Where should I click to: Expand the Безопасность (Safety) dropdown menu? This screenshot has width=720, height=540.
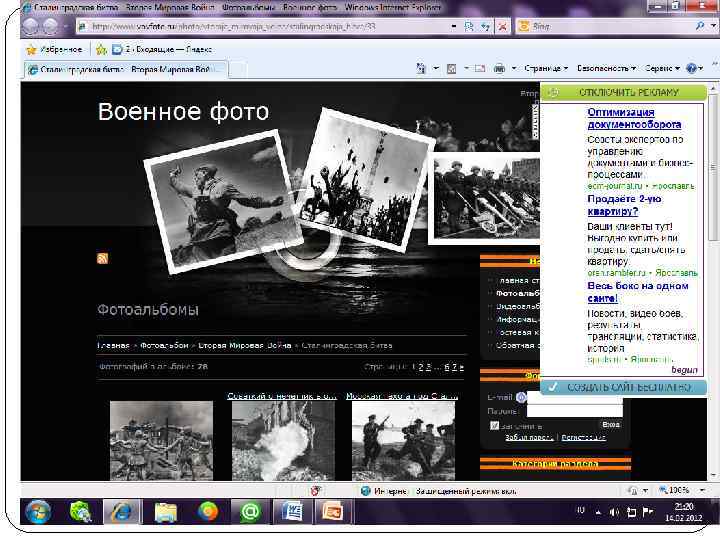(605, 68)
